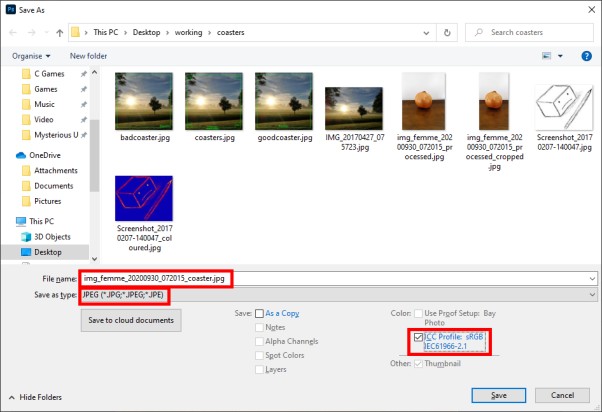This screenshot has height=412, width=602.
Task: Click the sidebar scroll down arrow
Action: pyautogui.click(x=94, y=259)
